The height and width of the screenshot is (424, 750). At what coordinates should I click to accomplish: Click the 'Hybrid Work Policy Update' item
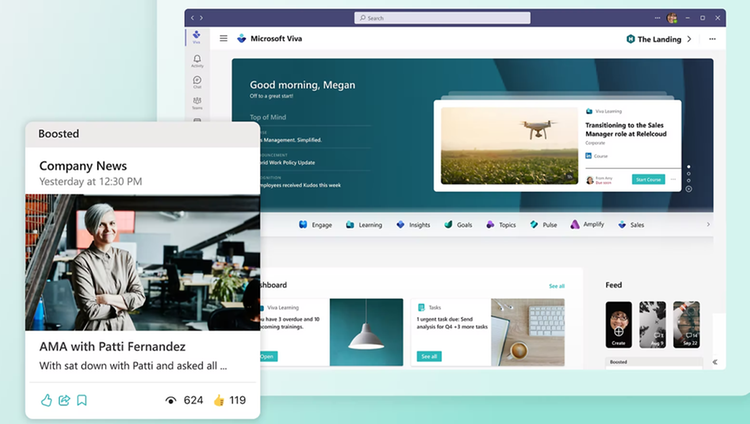point(287,163)
